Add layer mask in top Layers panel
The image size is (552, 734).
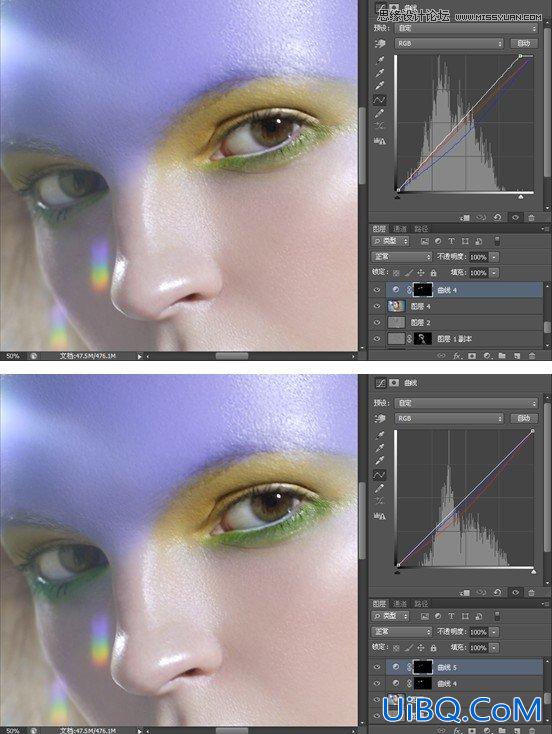[472, 356]
